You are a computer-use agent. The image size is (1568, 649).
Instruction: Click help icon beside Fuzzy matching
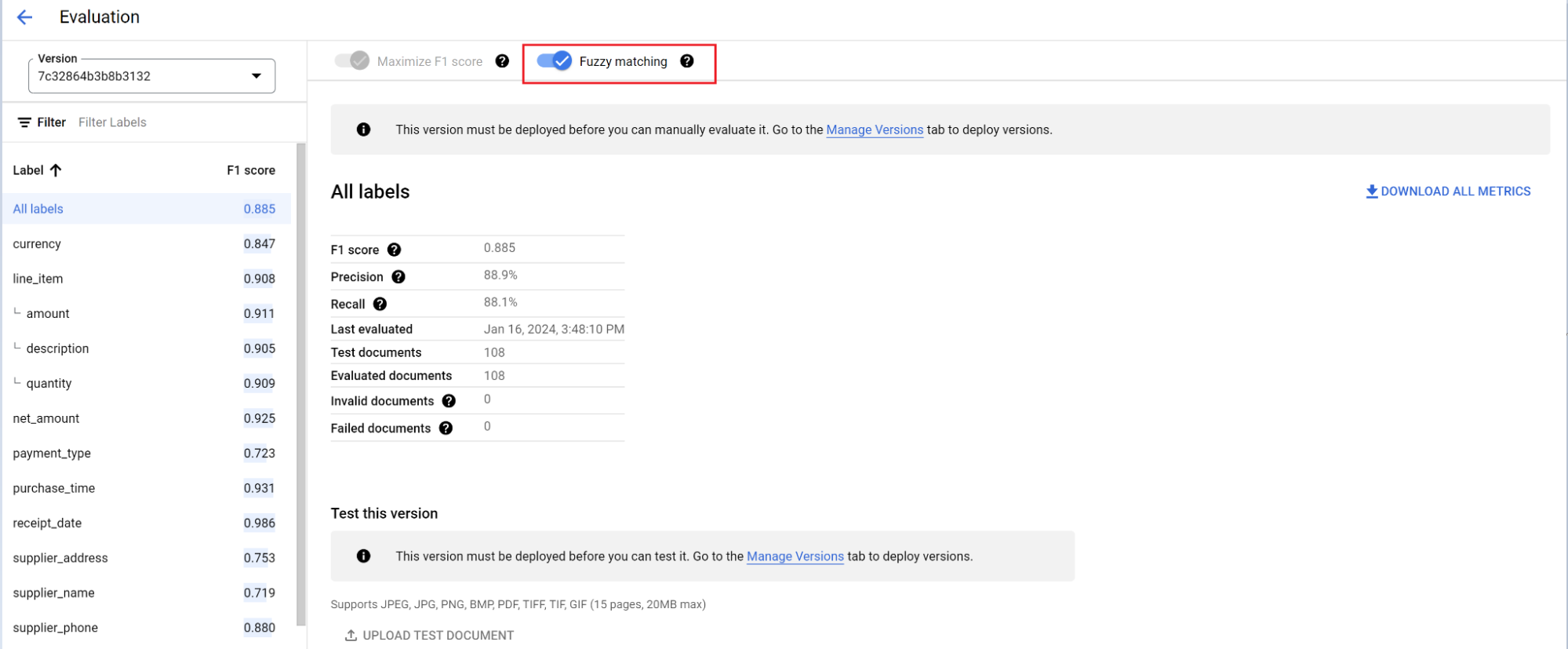pyautogui.click(x=687, y=61)
